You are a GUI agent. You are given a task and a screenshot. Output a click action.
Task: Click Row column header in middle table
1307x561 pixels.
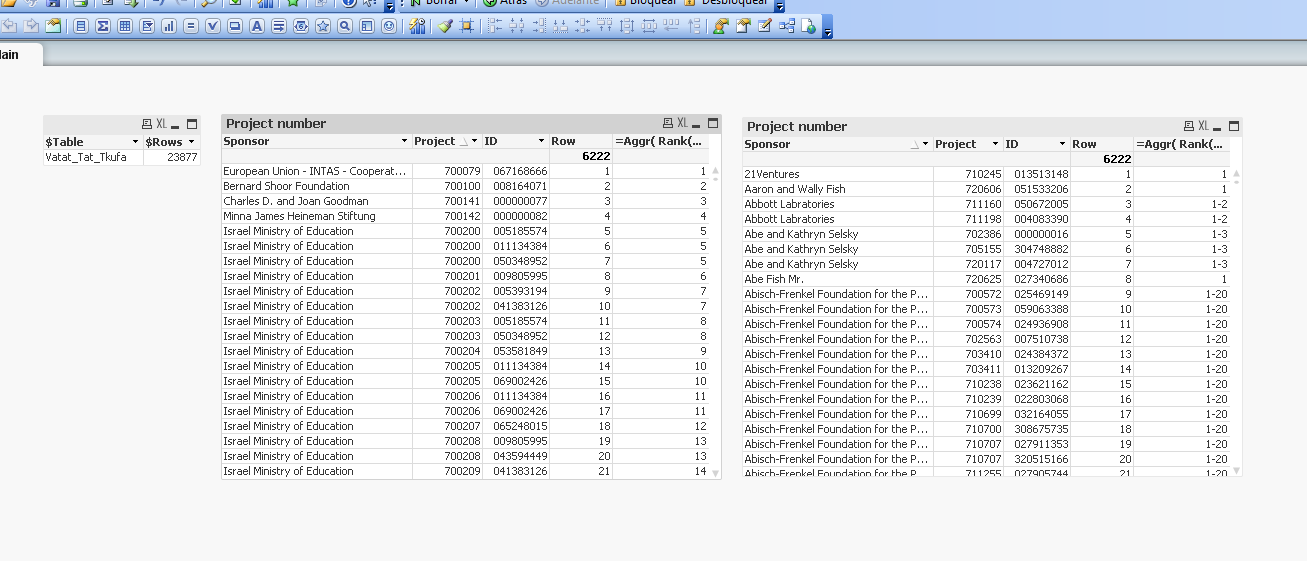point(580,141)
